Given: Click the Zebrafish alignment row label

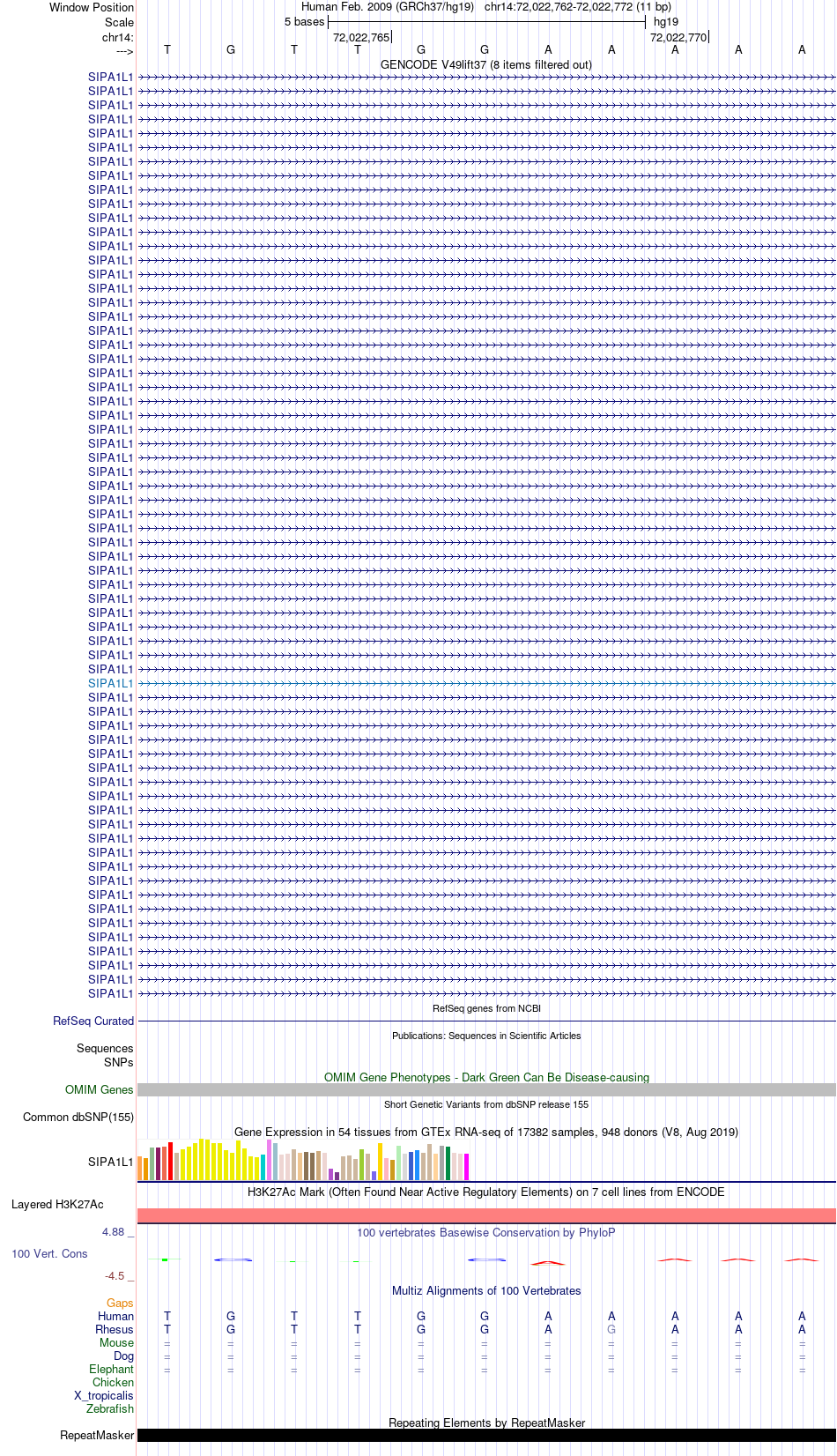Looking at the screenshot, I should 110,1408.
